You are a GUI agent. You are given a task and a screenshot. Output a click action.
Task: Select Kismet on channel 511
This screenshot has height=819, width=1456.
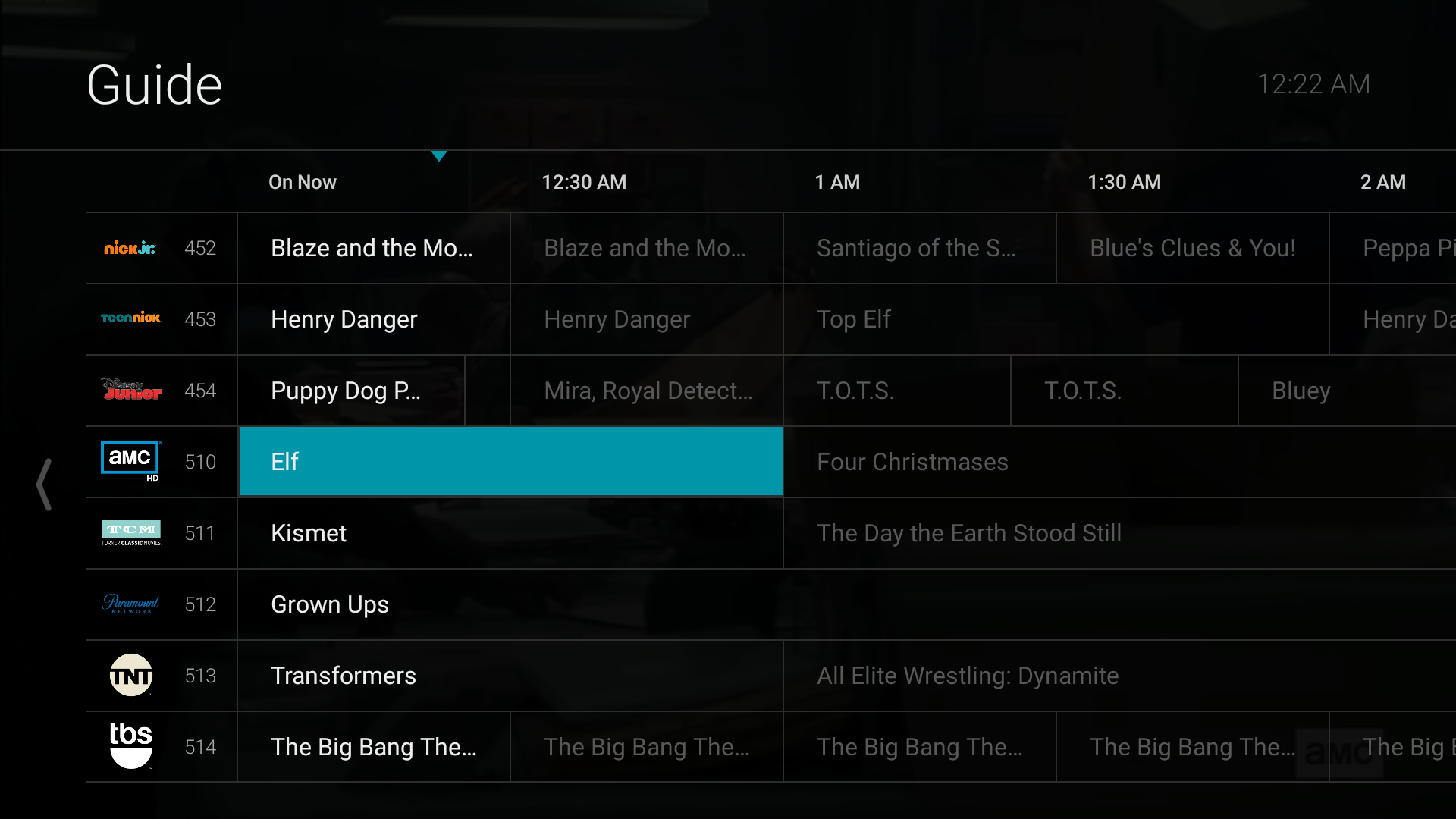pyautogui.click(x=309, y=533)
